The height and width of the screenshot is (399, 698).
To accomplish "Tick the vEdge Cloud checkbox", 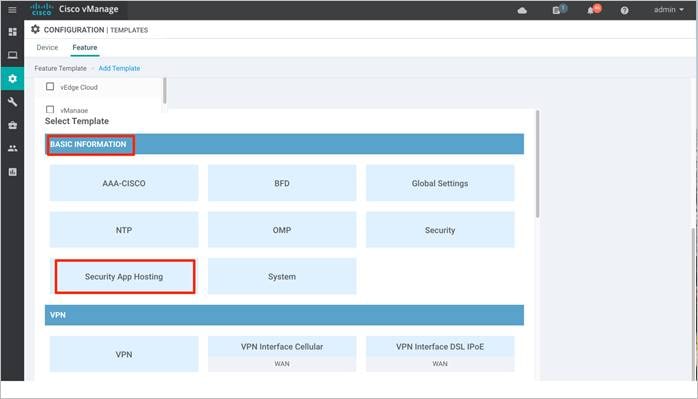I will click(50, 86).
